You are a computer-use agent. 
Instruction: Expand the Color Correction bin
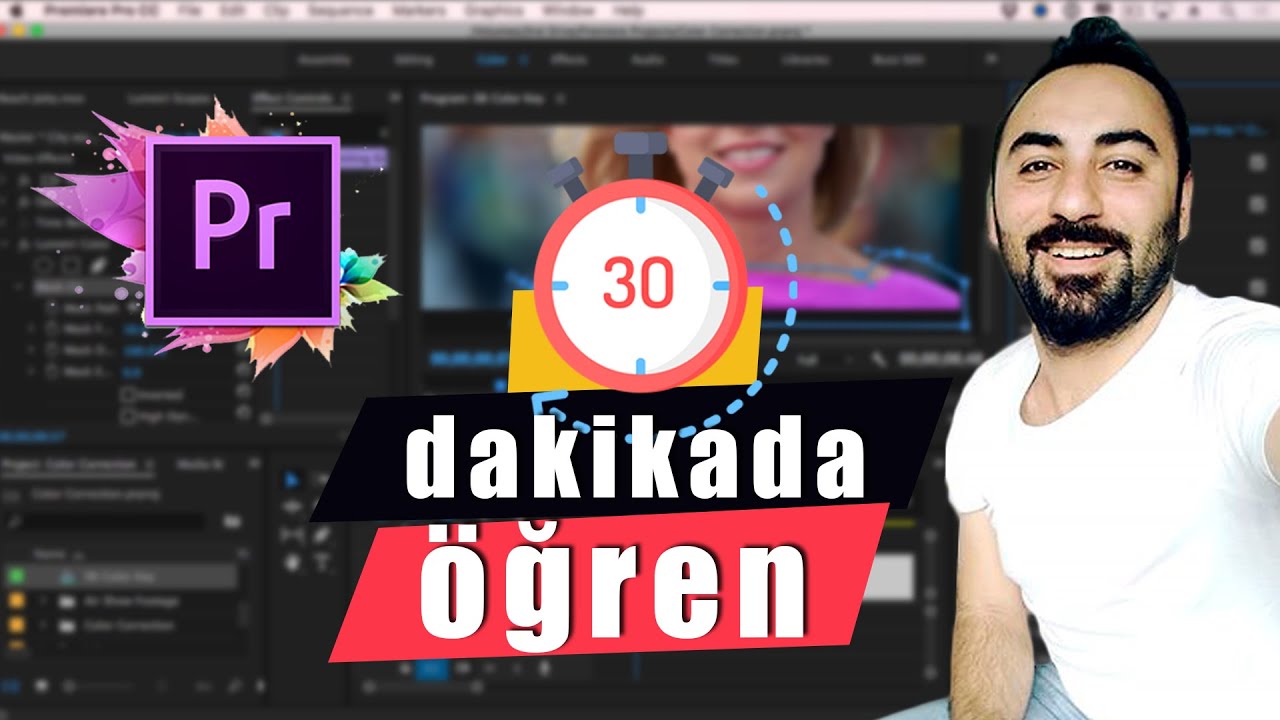(x=43, y=626)
